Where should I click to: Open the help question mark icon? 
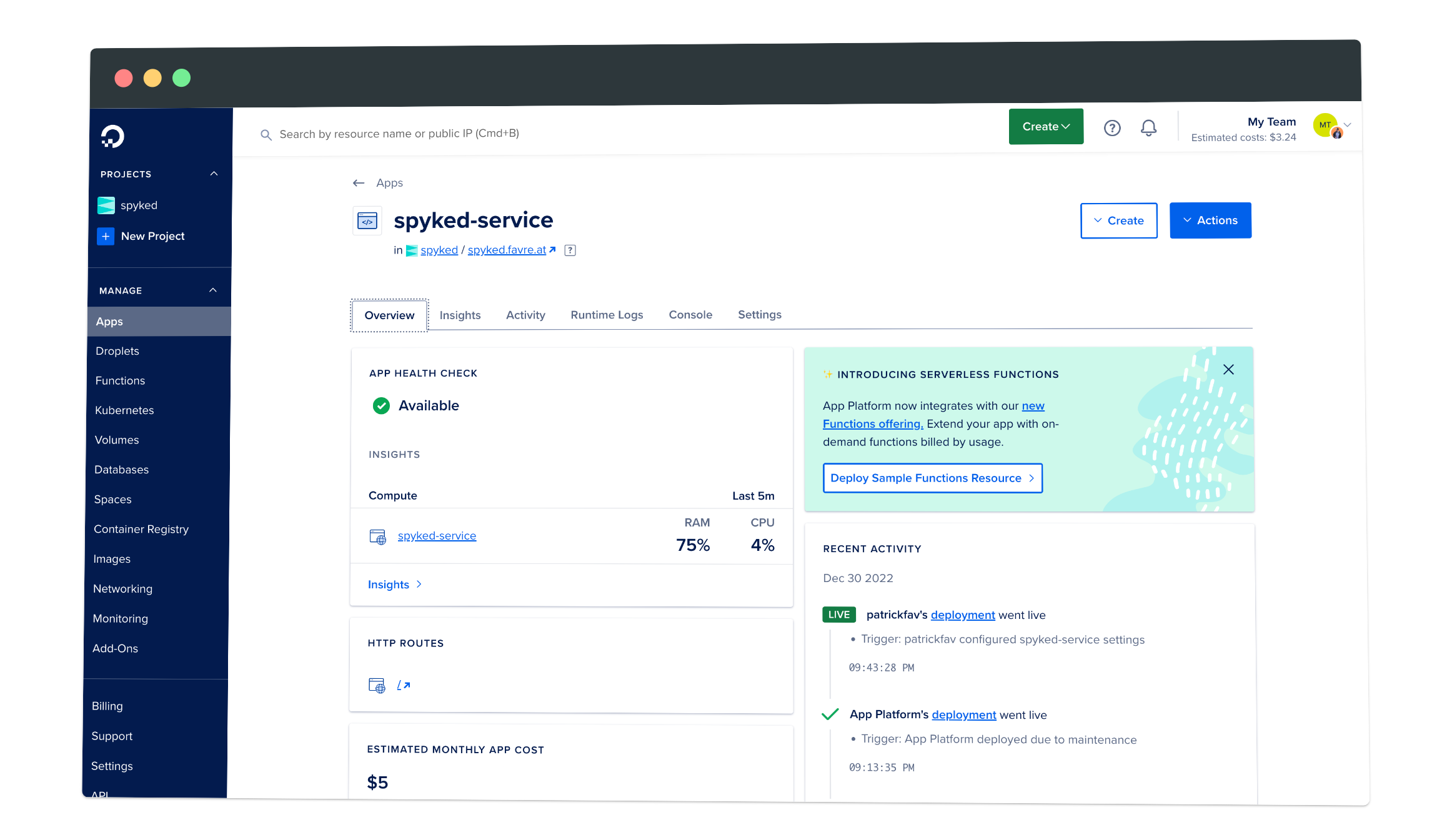[x=1112, y=128]
